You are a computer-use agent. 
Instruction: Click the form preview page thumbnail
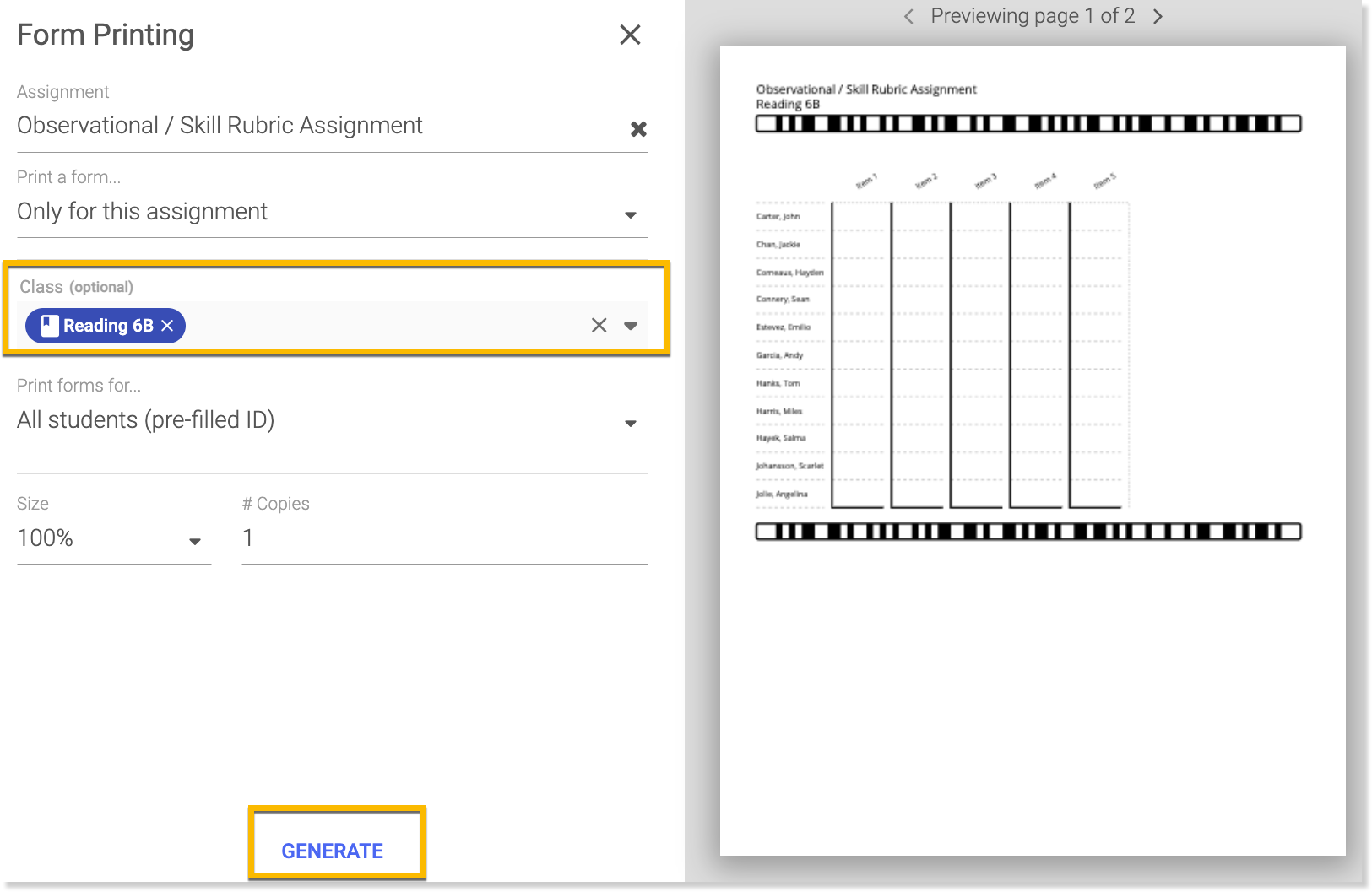point(1032,451)
